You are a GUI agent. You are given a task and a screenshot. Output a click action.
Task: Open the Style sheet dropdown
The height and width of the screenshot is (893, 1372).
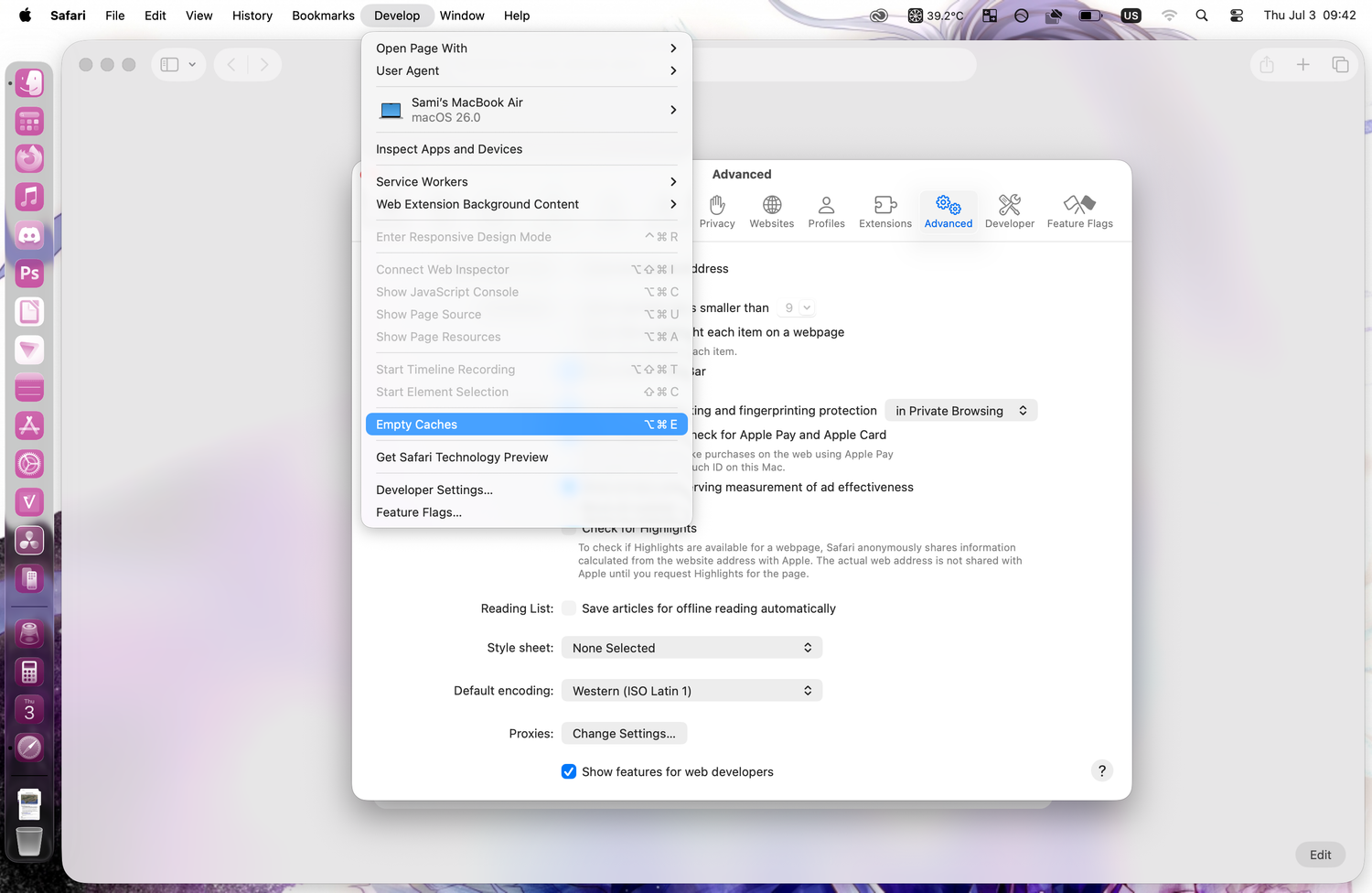click(691, 648)
